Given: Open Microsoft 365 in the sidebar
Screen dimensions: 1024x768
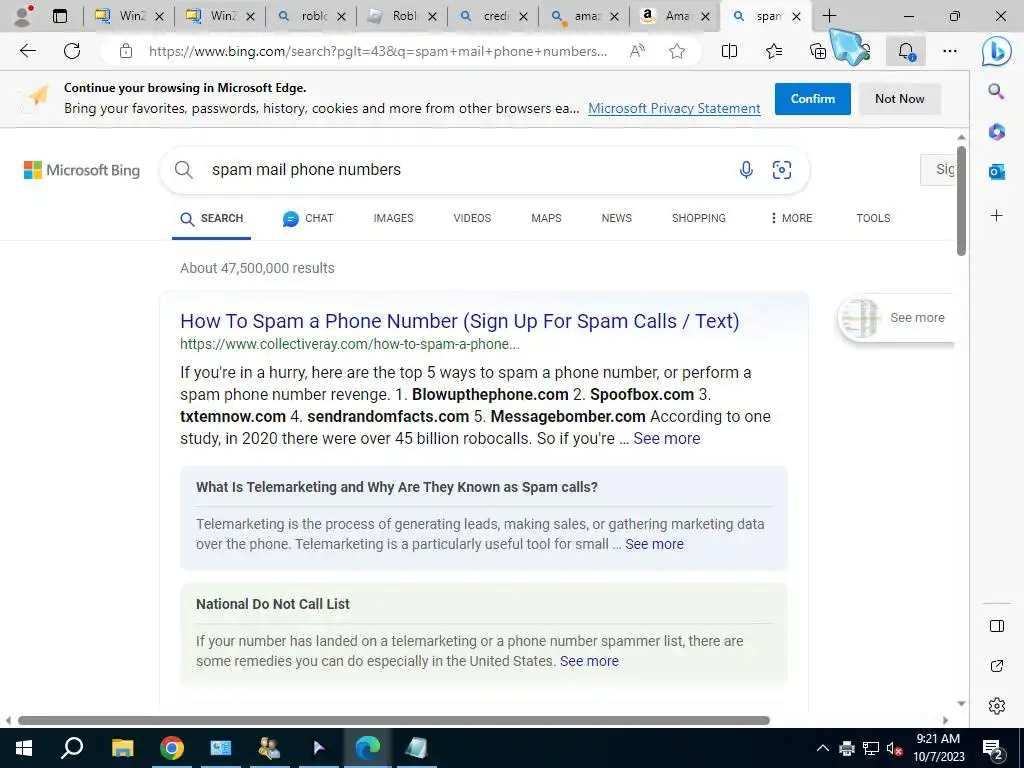Looking at the screenshot, I should (x=996, y=132).
